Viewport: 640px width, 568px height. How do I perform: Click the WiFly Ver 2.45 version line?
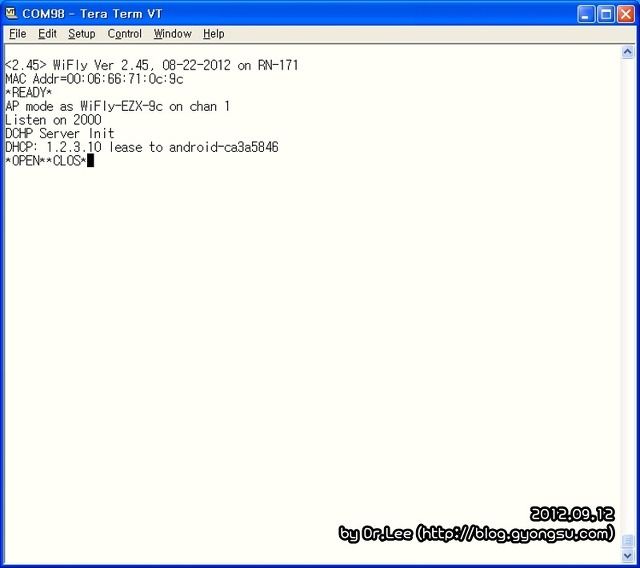(x=151, y=65)
